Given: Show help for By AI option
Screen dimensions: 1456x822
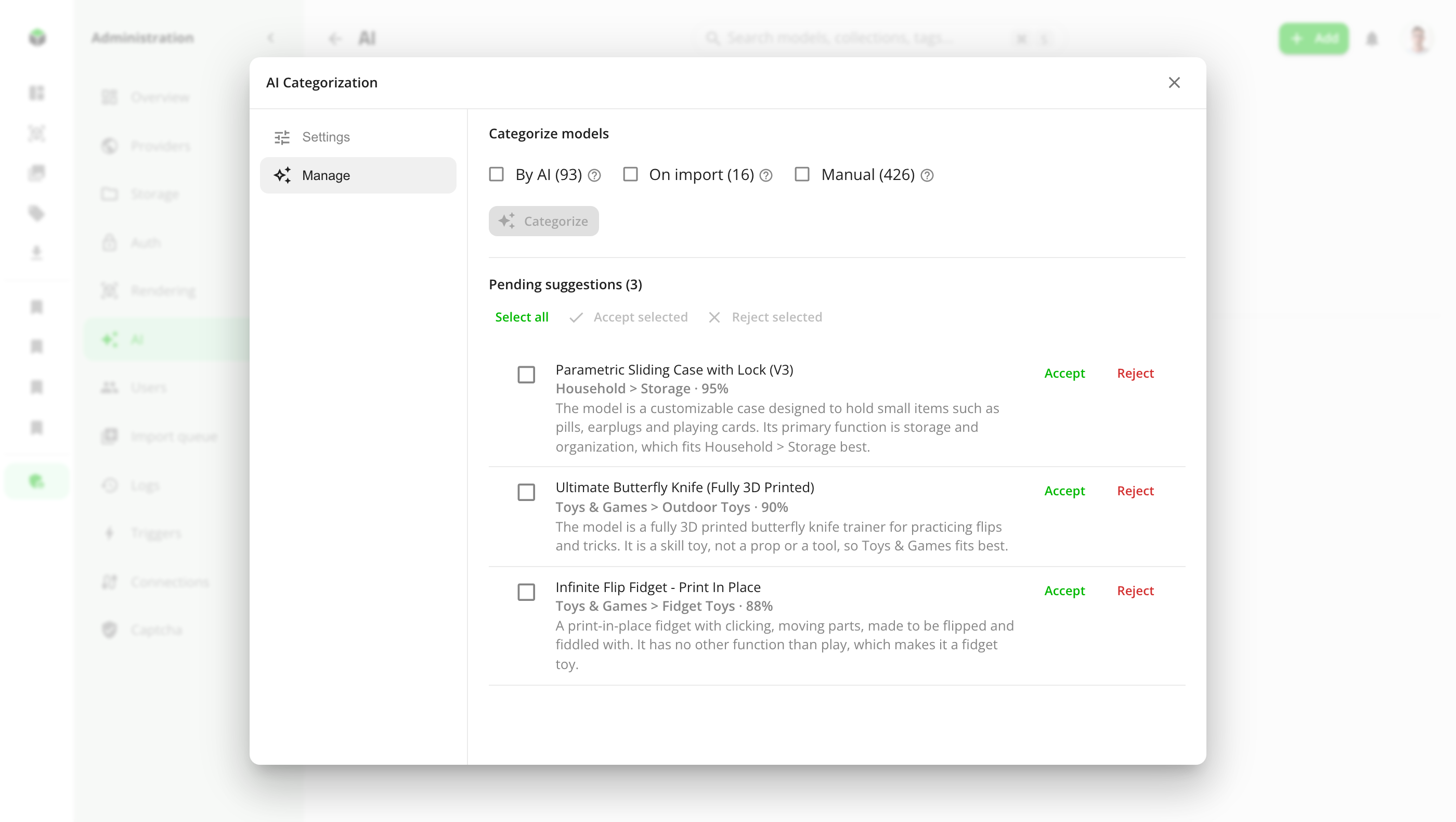Looking at the screenshot, I should coord(594,175).
